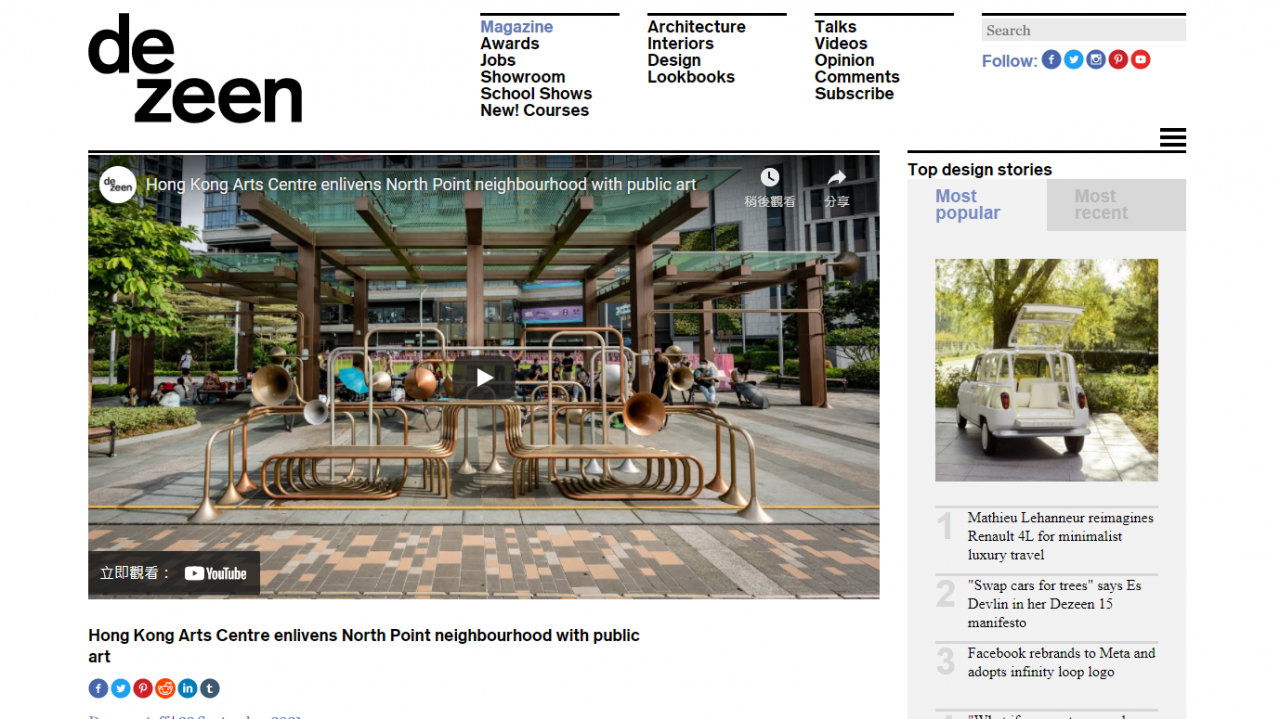Image resolution: width=1280 pixels, height=719 pixels.
Task: Click the Watch on YouTube button
Action: [x=174, y=573]
